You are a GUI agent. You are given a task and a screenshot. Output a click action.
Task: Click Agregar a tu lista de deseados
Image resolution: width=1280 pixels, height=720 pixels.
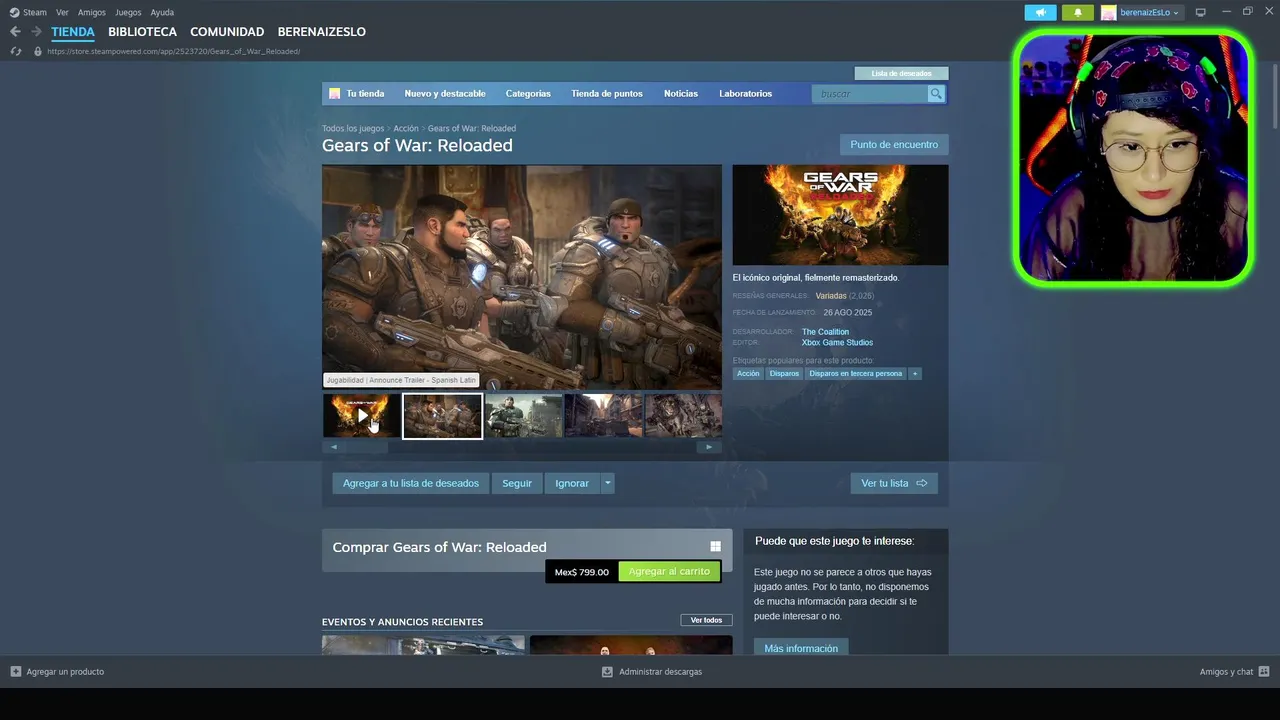(x=411, y=483)
